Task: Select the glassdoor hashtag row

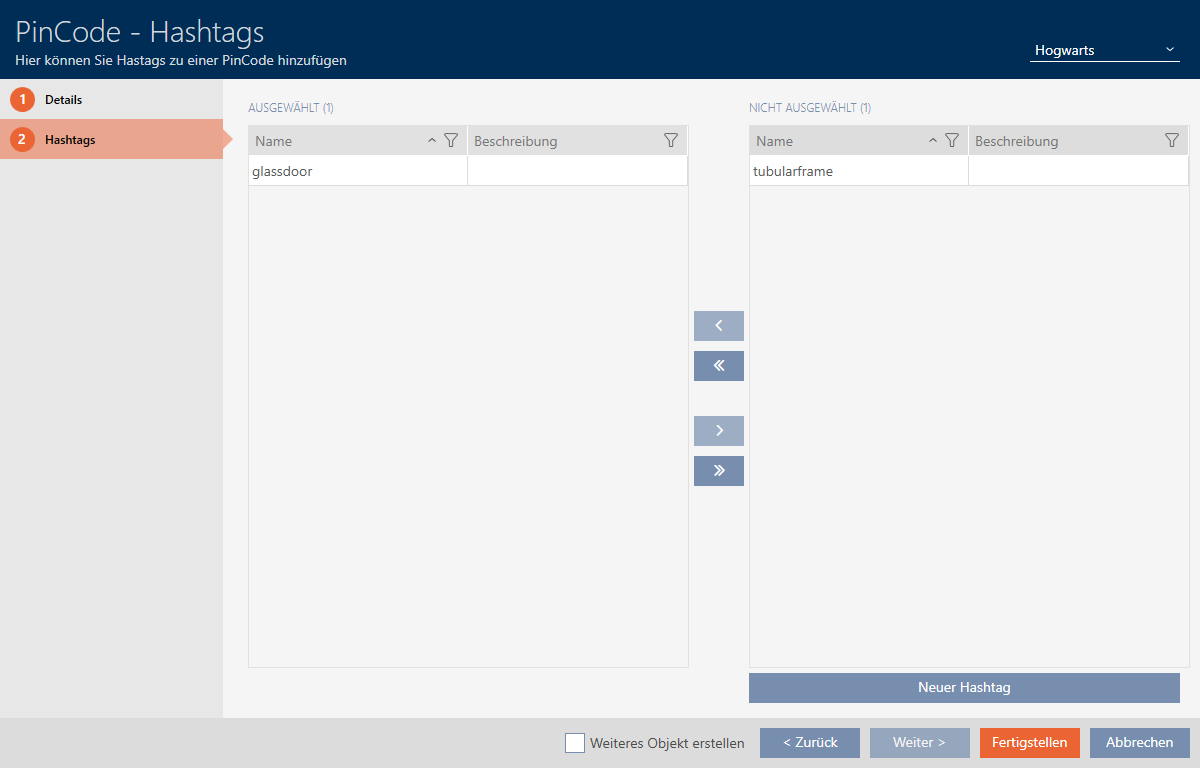Action: (x=358, y=171)
